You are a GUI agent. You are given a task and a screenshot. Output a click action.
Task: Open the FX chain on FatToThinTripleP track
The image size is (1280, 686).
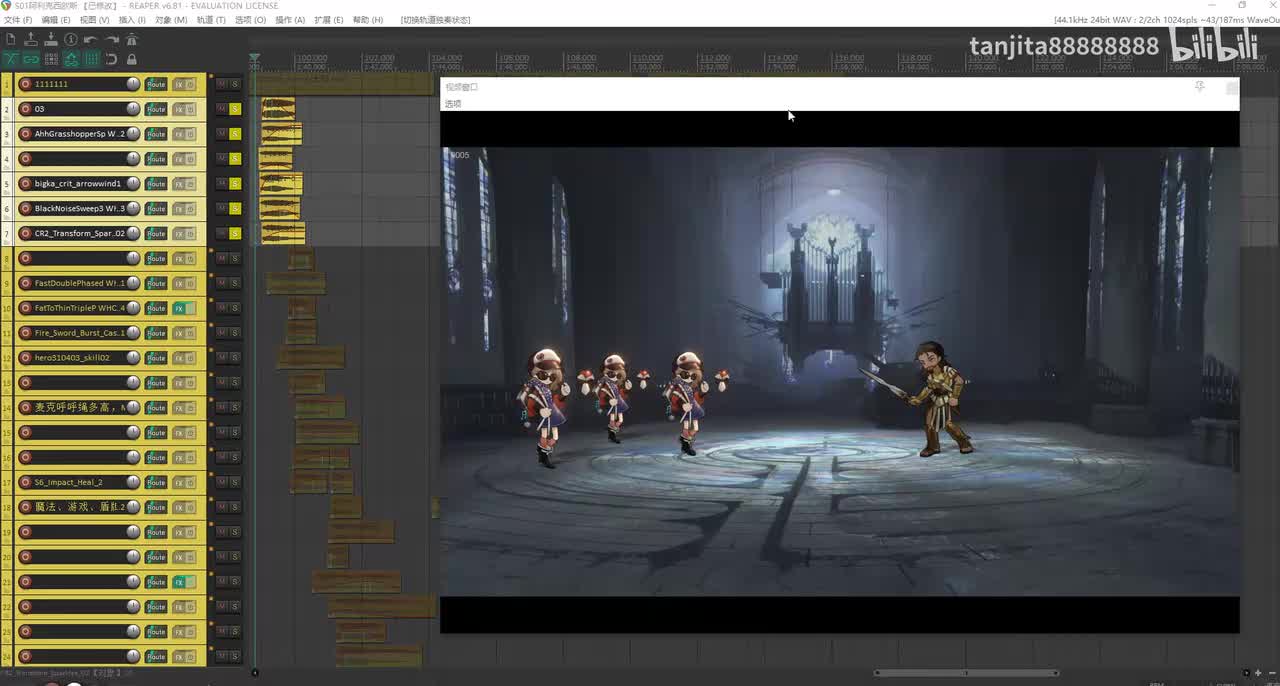180,308
